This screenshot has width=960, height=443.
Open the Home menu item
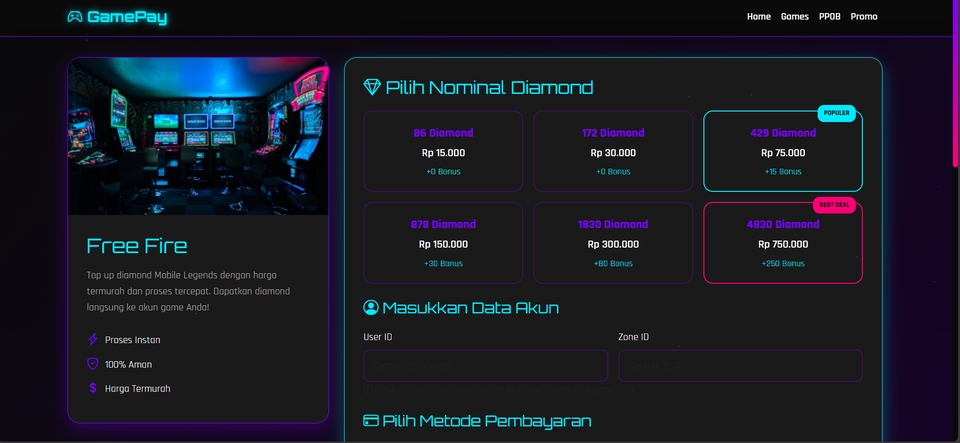tap(759, 17)
